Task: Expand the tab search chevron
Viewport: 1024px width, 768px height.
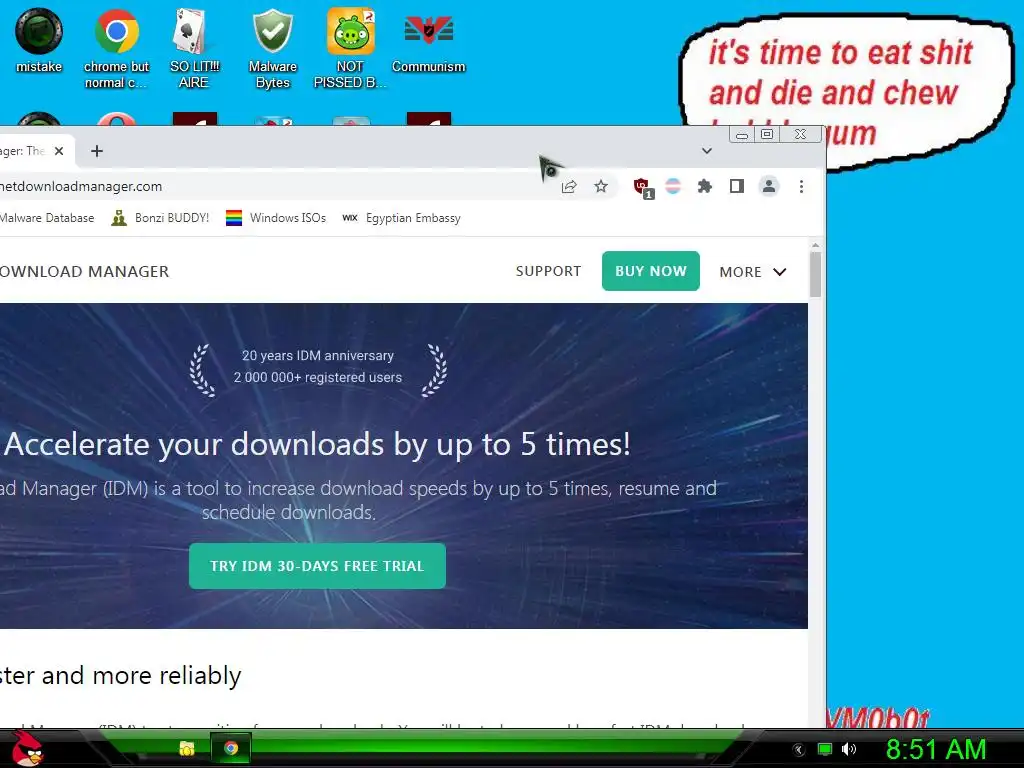Action: (x=707, y=151)
